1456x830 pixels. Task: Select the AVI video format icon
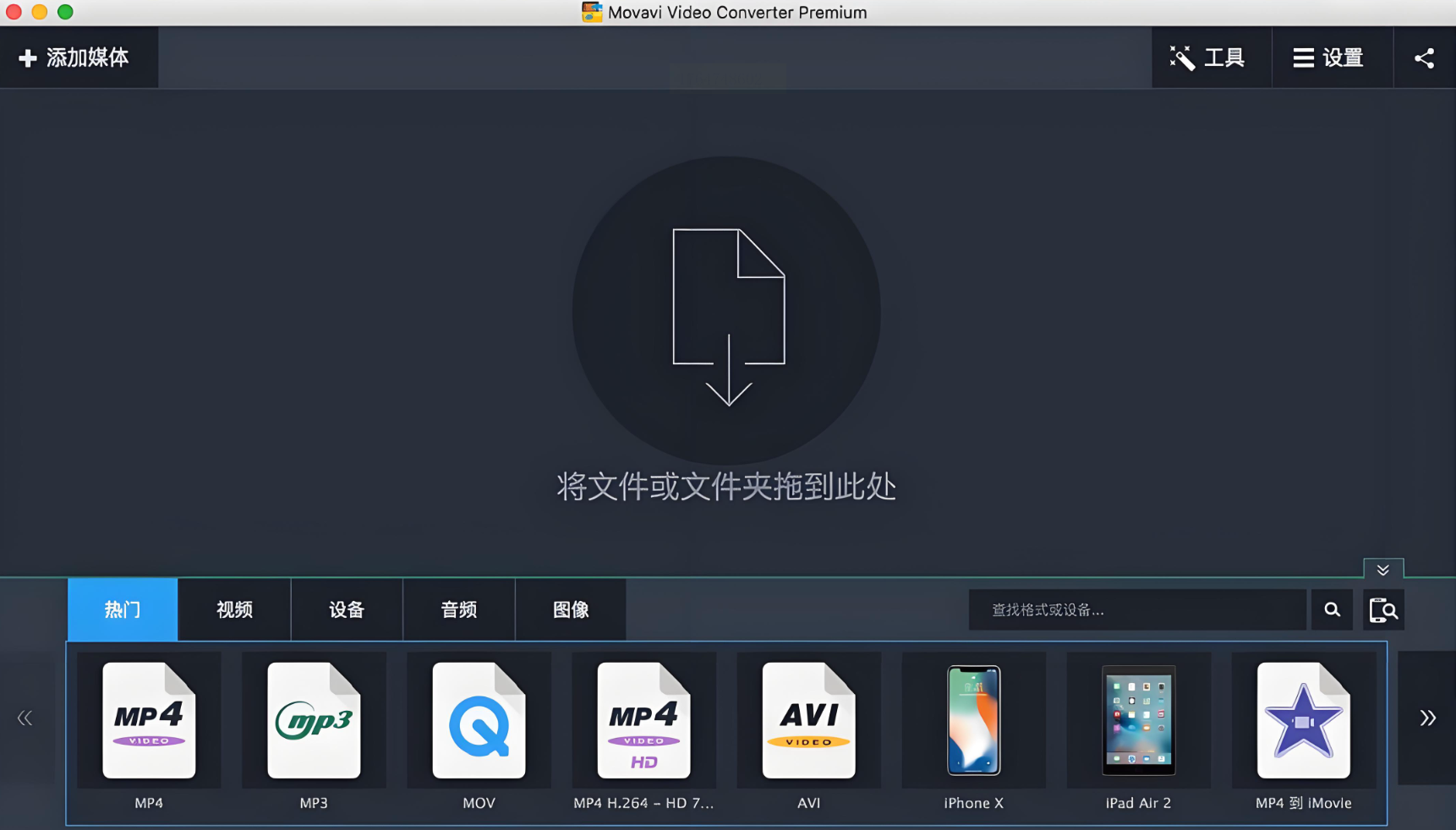(808, 720)
